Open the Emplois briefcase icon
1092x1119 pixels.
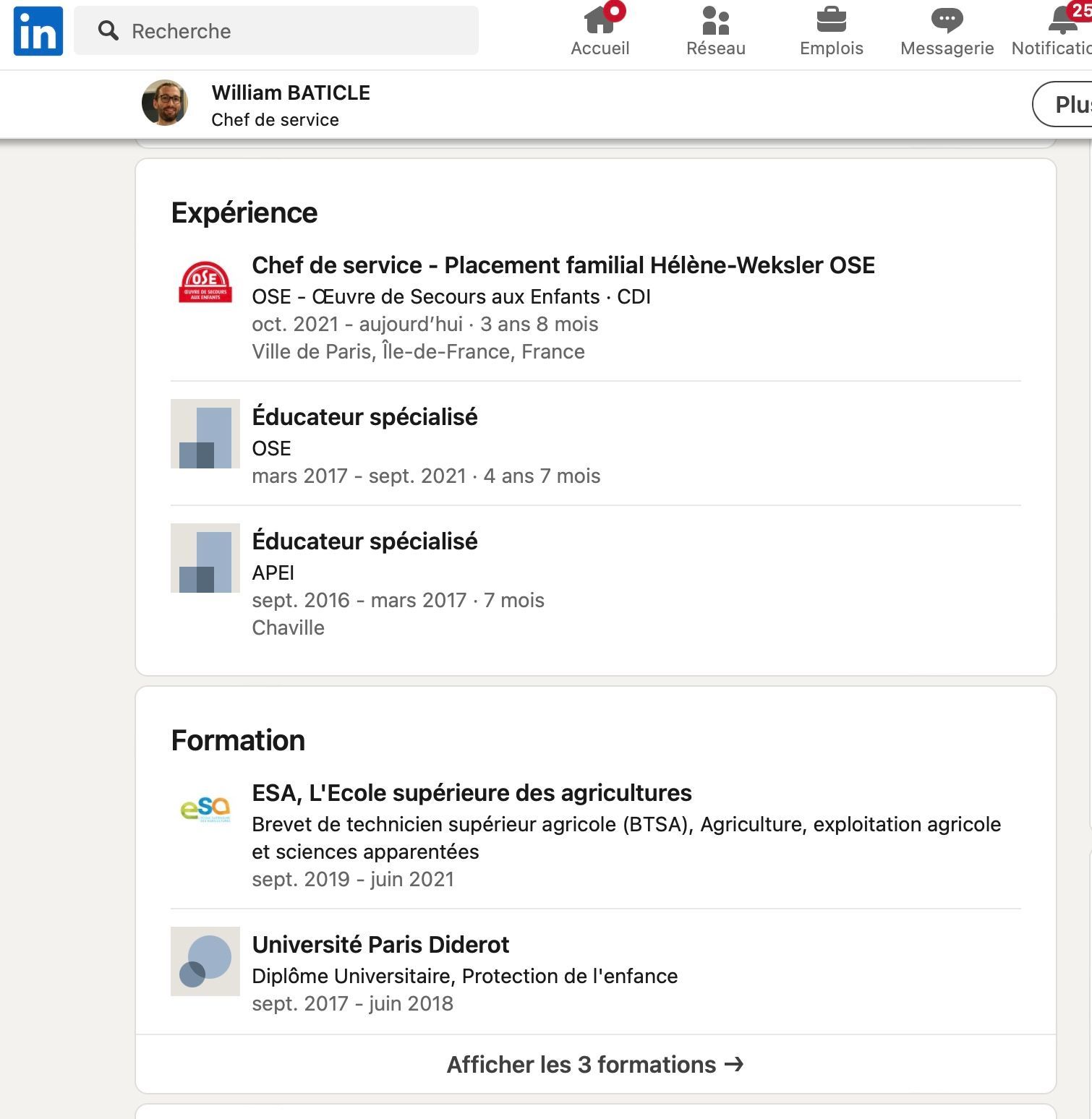pos(831,20)
